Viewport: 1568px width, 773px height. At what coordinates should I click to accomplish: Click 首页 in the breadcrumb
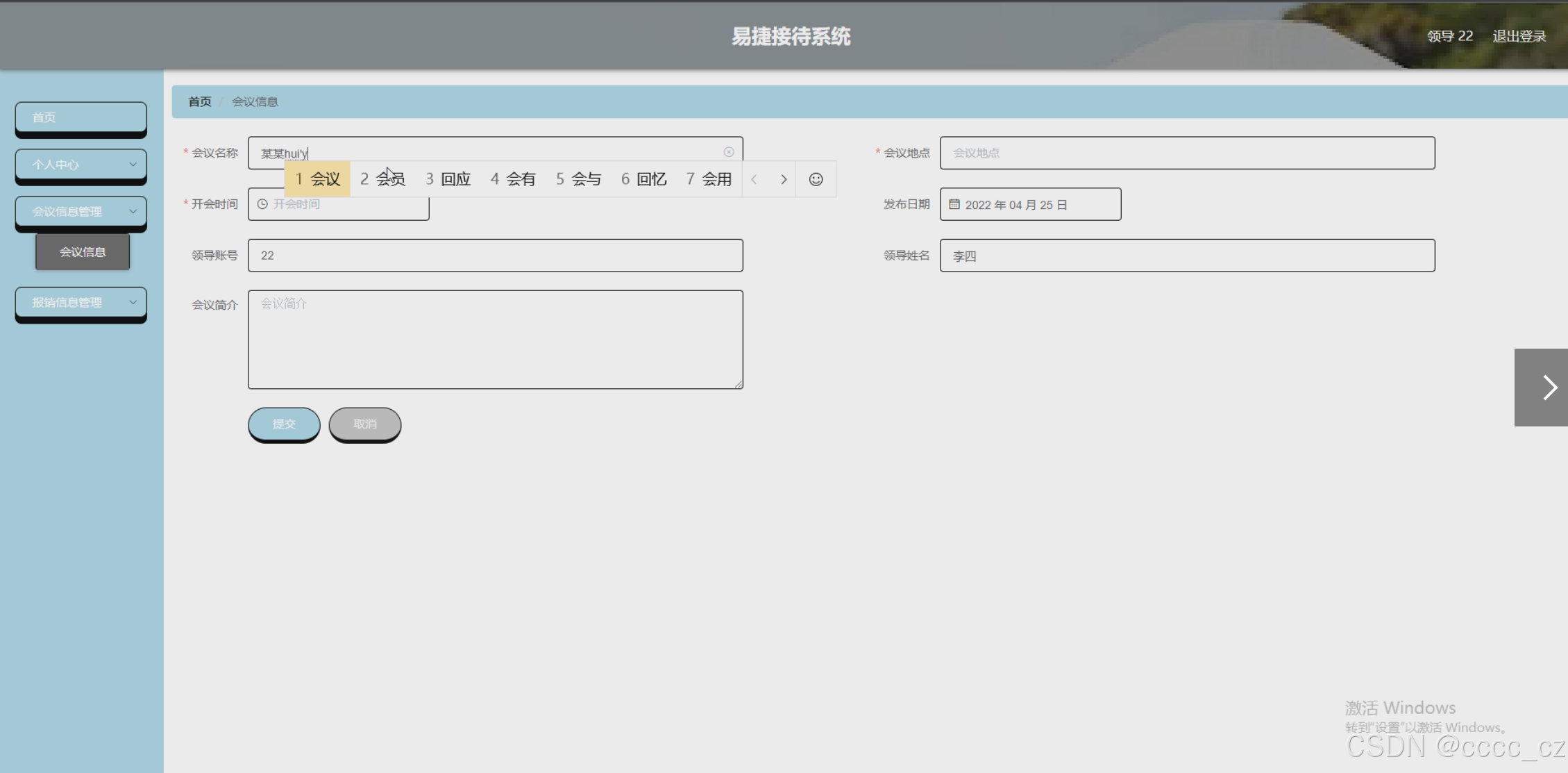click(x=199, y=101)
